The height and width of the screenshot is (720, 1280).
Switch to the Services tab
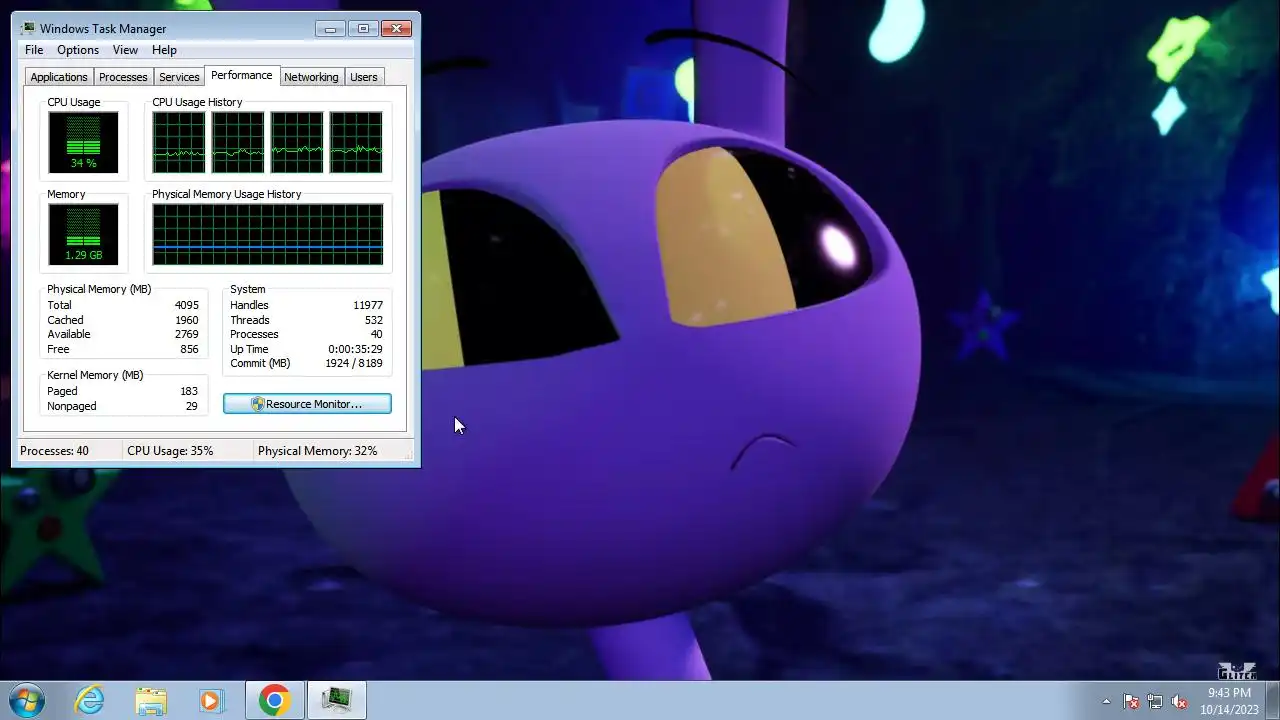point(179,77)
